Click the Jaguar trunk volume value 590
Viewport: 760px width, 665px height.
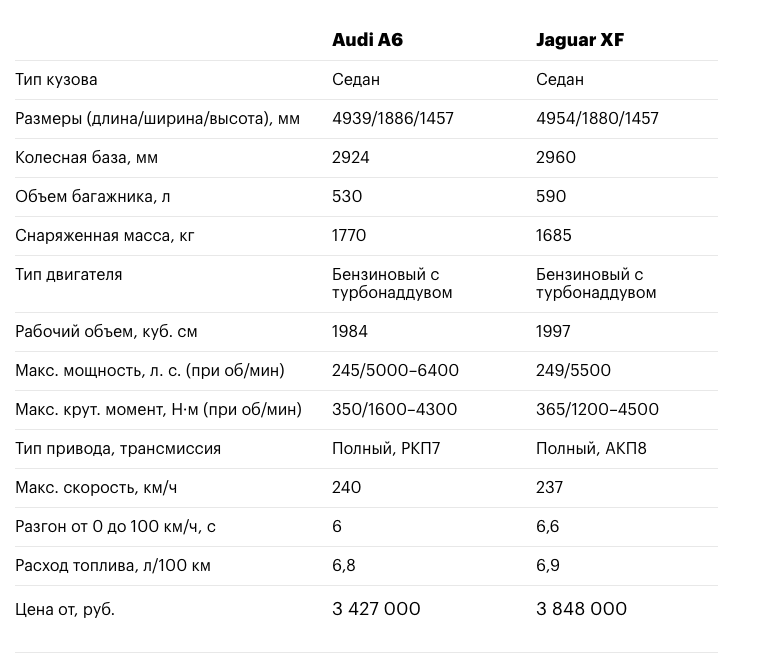(x=551, y=197)
